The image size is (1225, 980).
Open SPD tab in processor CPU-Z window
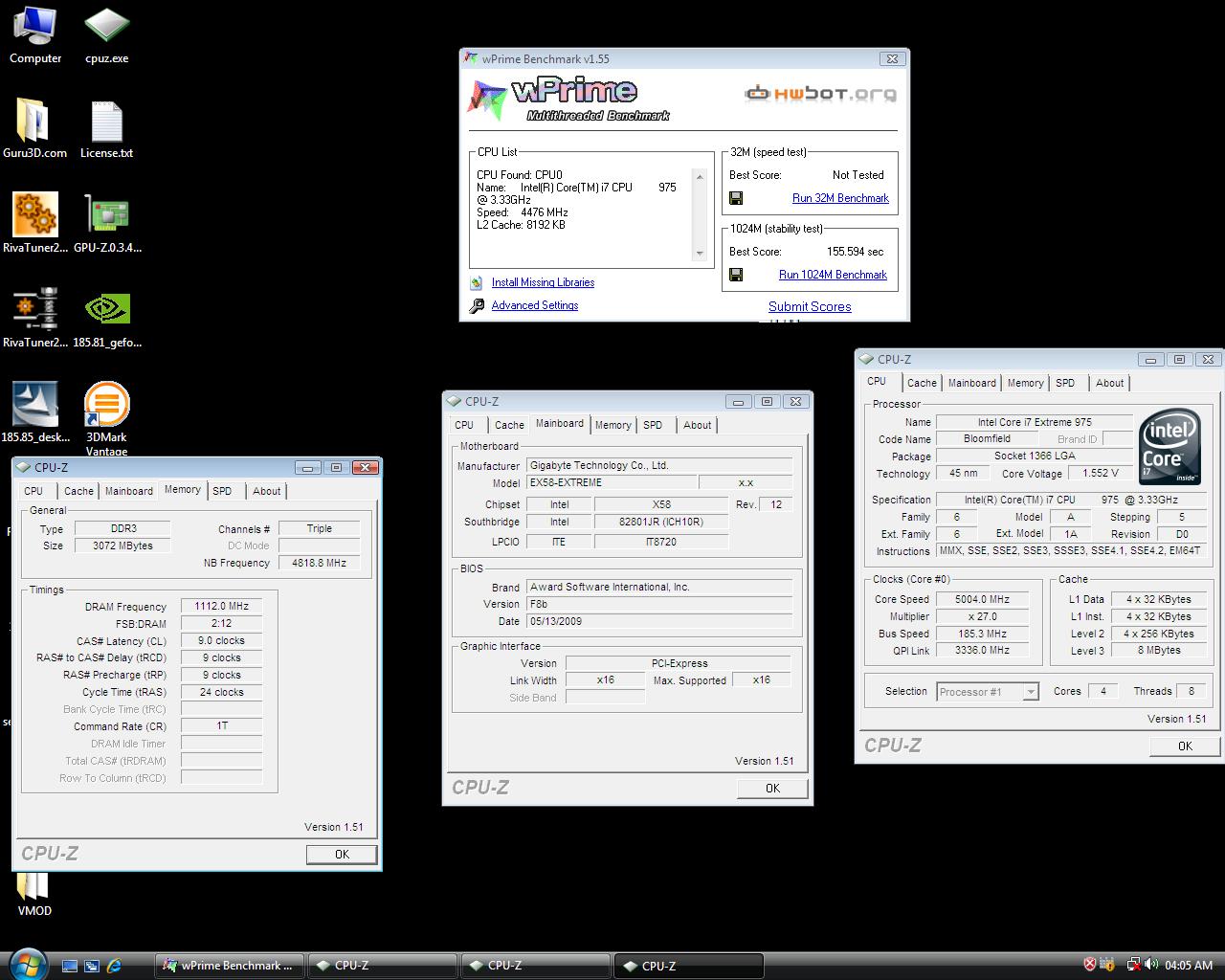(1065, 383)
